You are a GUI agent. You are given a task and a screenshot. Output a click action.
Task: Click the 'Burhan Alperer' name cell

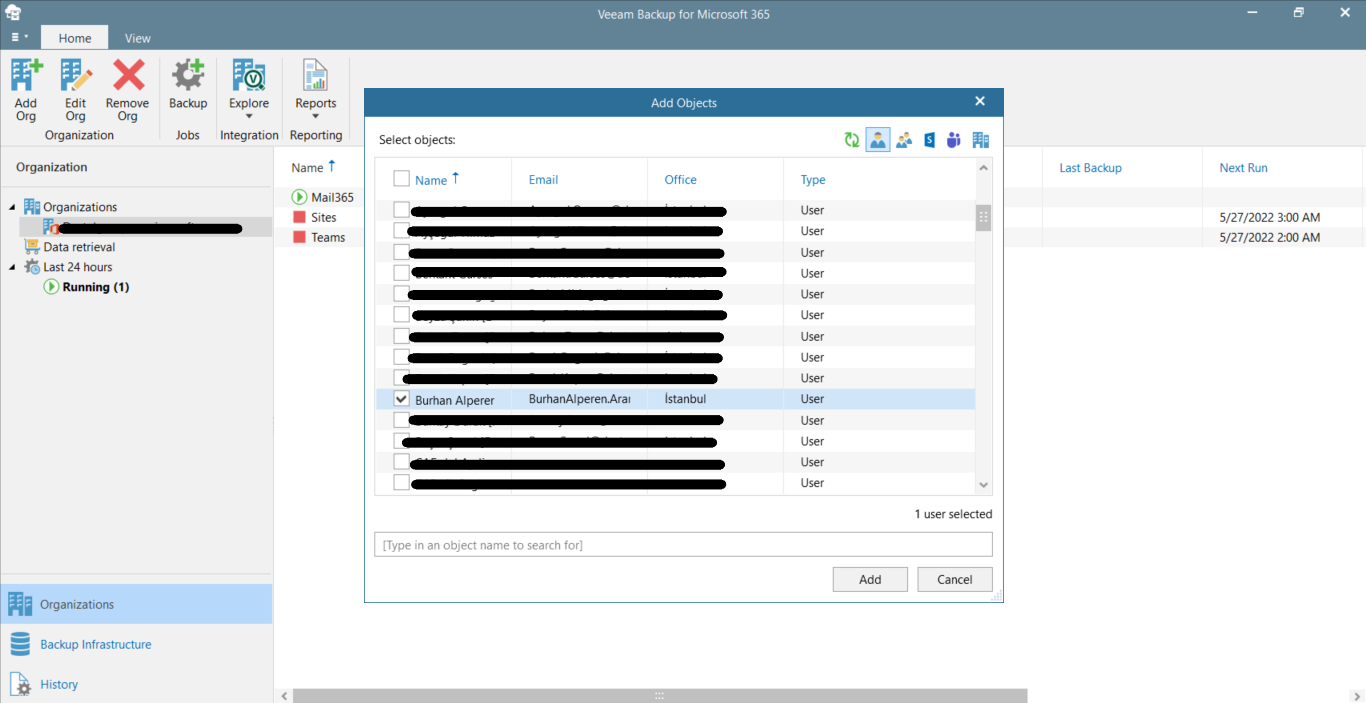pos(455,400)
